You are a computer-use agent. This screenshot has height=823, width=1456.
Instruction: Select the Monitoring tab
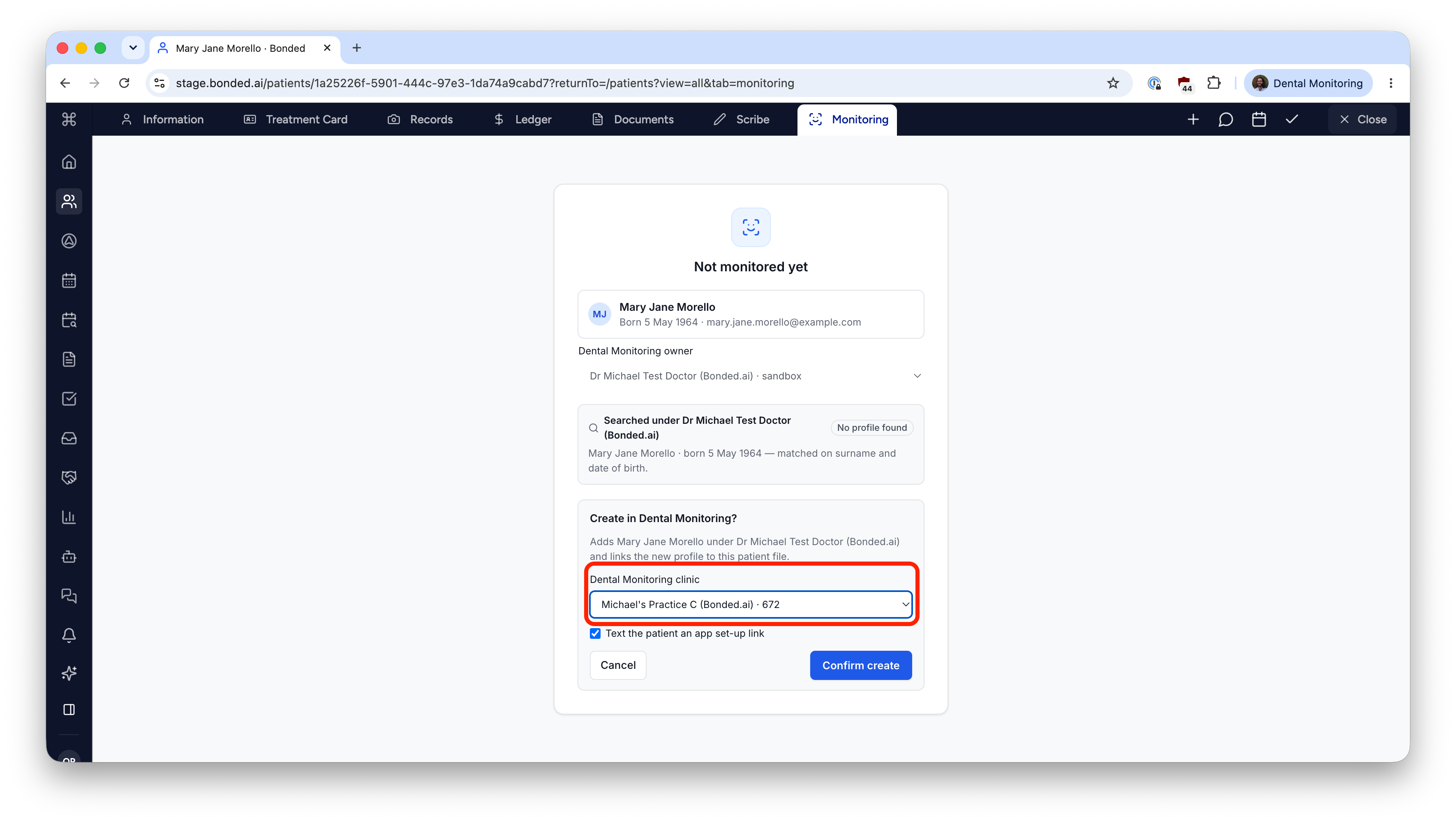coord(847,119)
